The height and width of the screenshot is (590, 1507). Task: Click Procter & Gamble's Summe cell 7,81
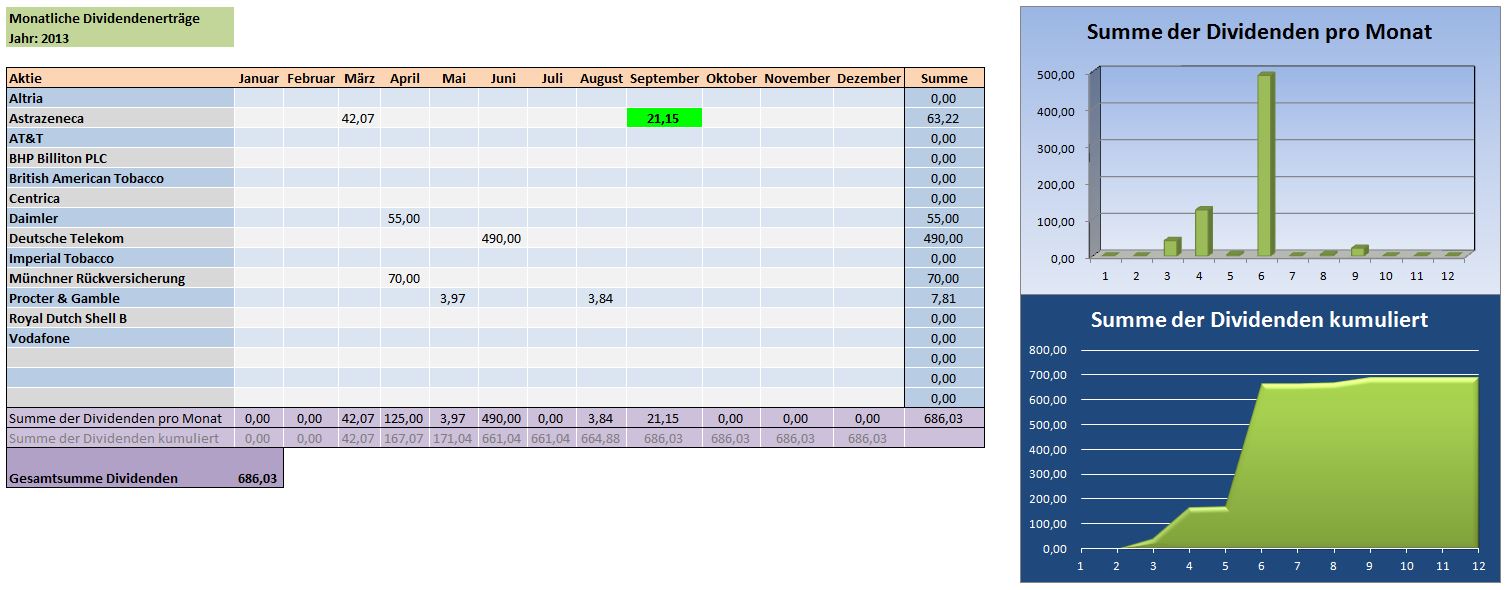(944, 298)
